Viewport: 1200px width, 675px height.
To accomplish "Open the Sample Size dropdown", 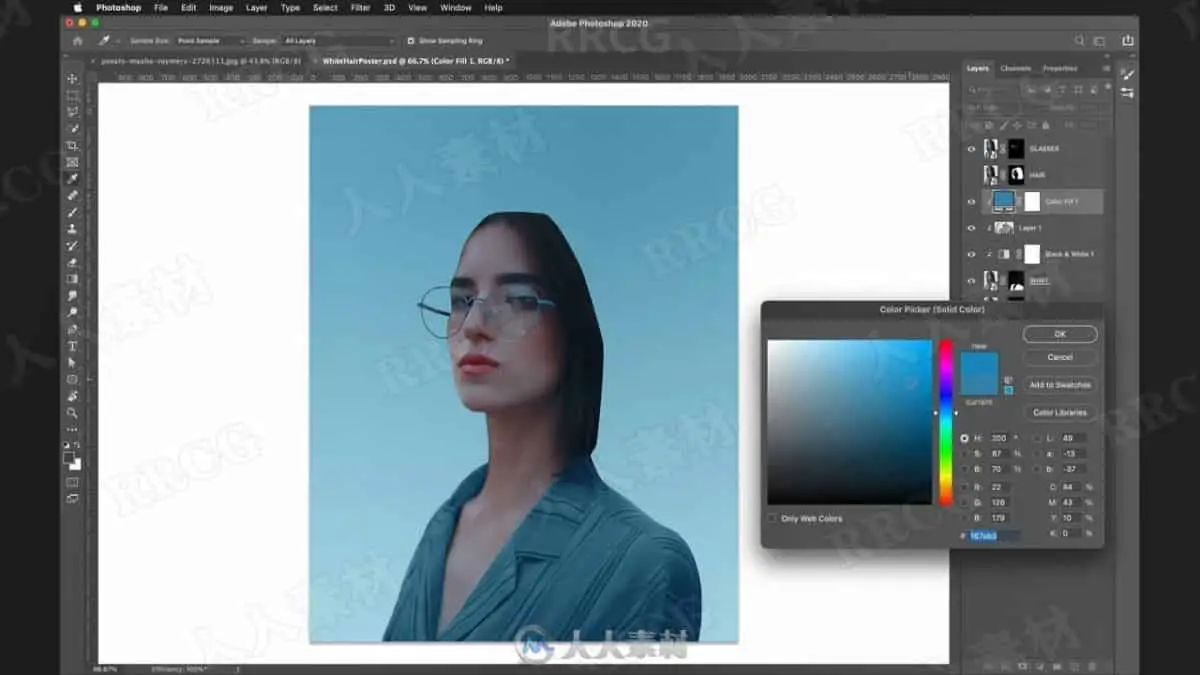I will coord(210,41).
